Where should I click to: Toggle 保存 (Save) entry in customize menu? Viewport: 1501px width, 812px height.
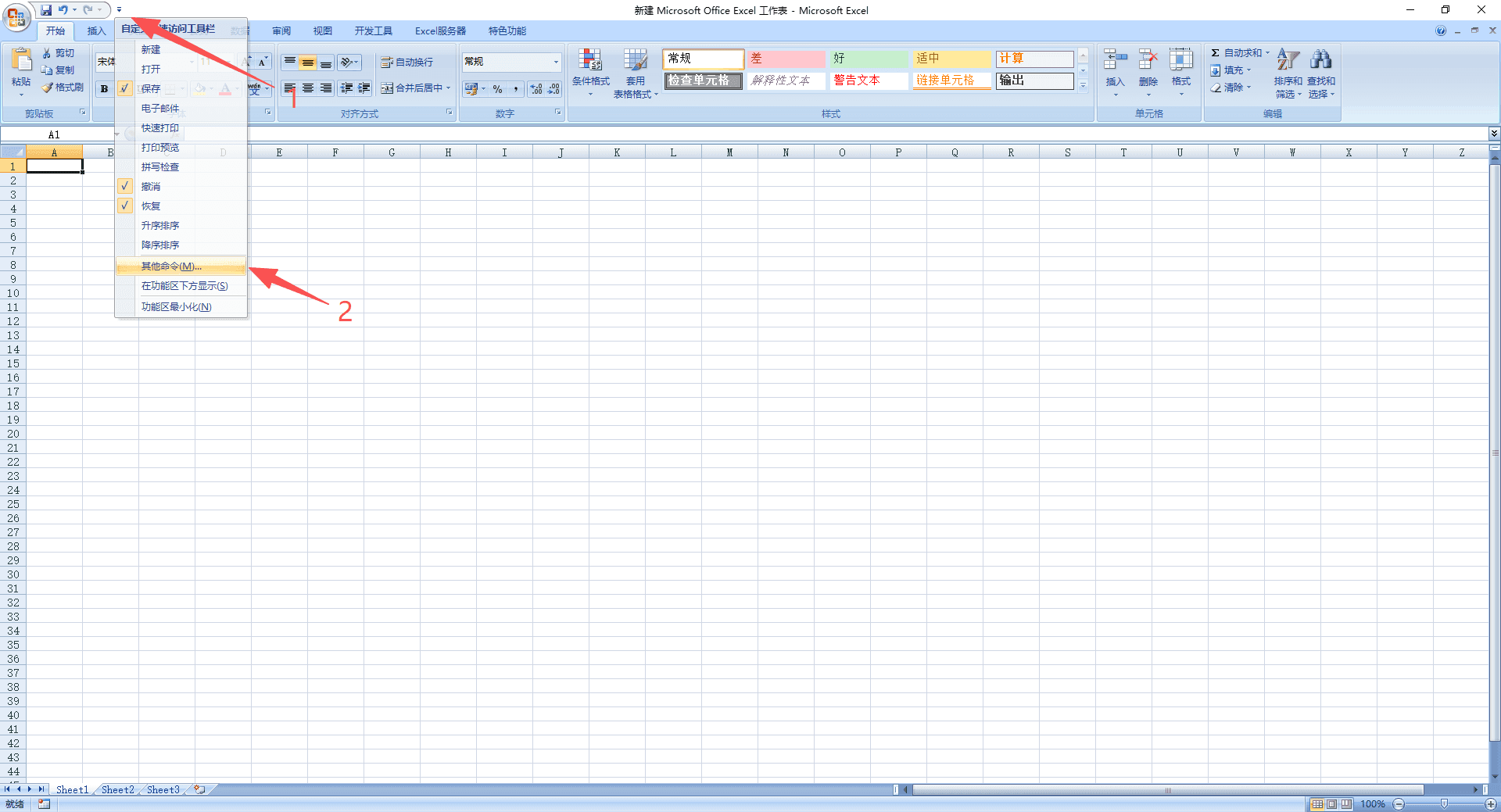[x=181, y=88]
